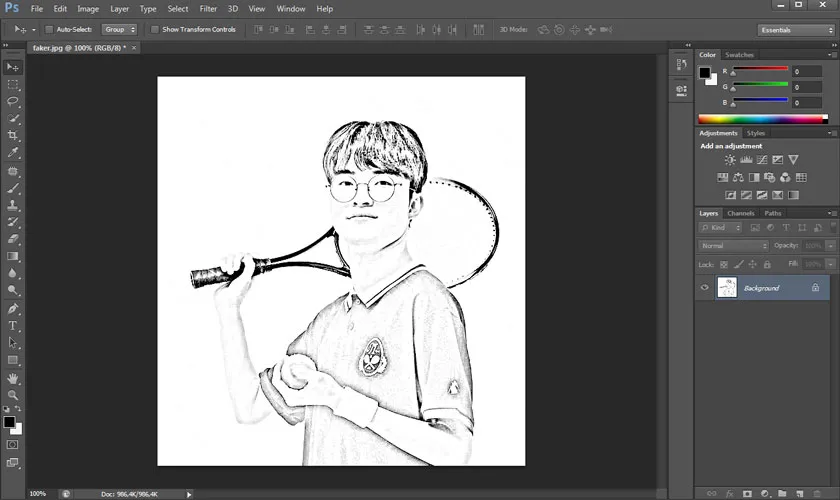The height and width of the screenshot is (500, 840).
Task: Pick the Eyedropper tool
Action: 13,153
